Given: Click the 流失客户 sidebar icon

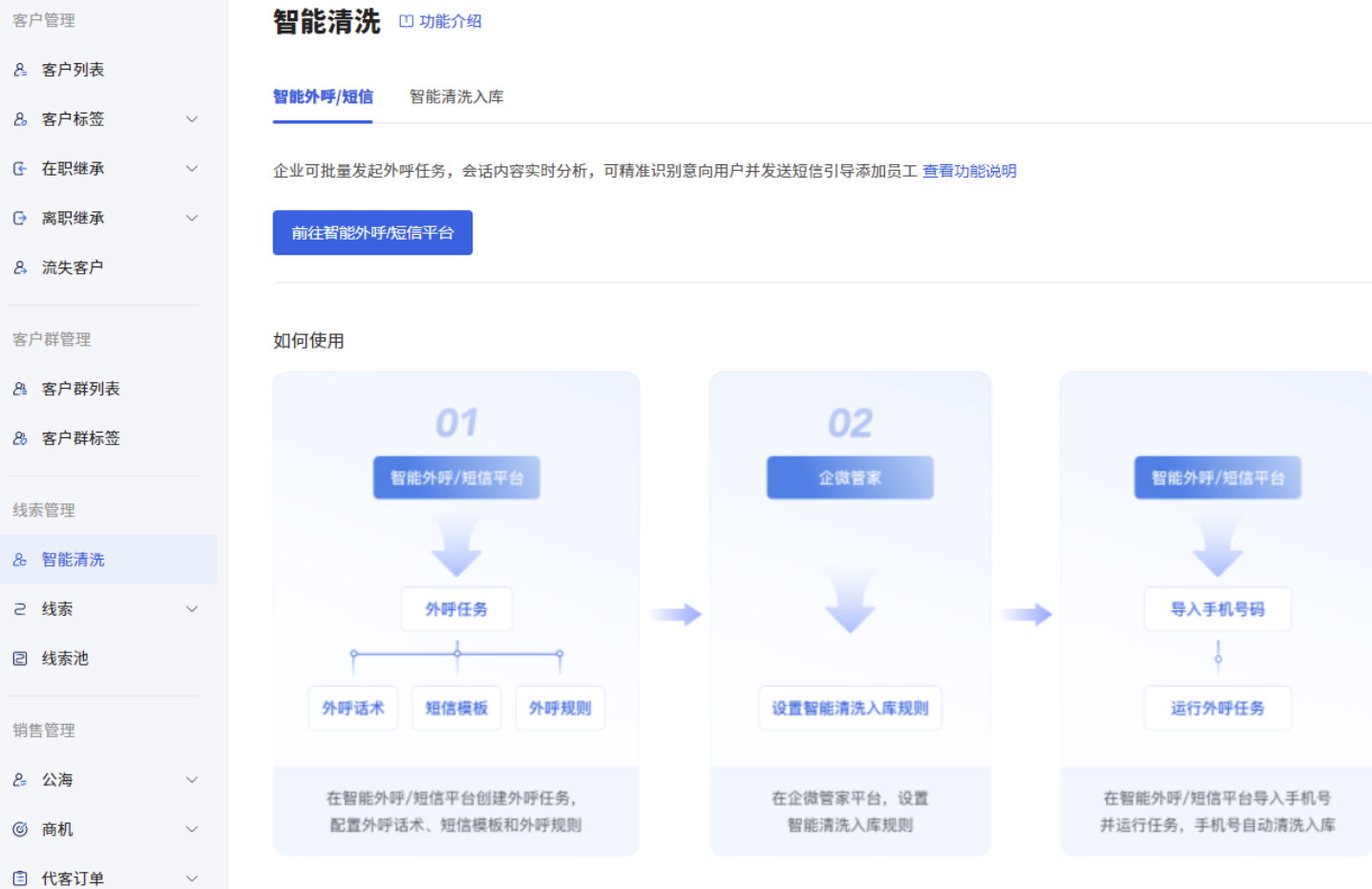Looking at the screenshot, I should click(x=20, y=268).
